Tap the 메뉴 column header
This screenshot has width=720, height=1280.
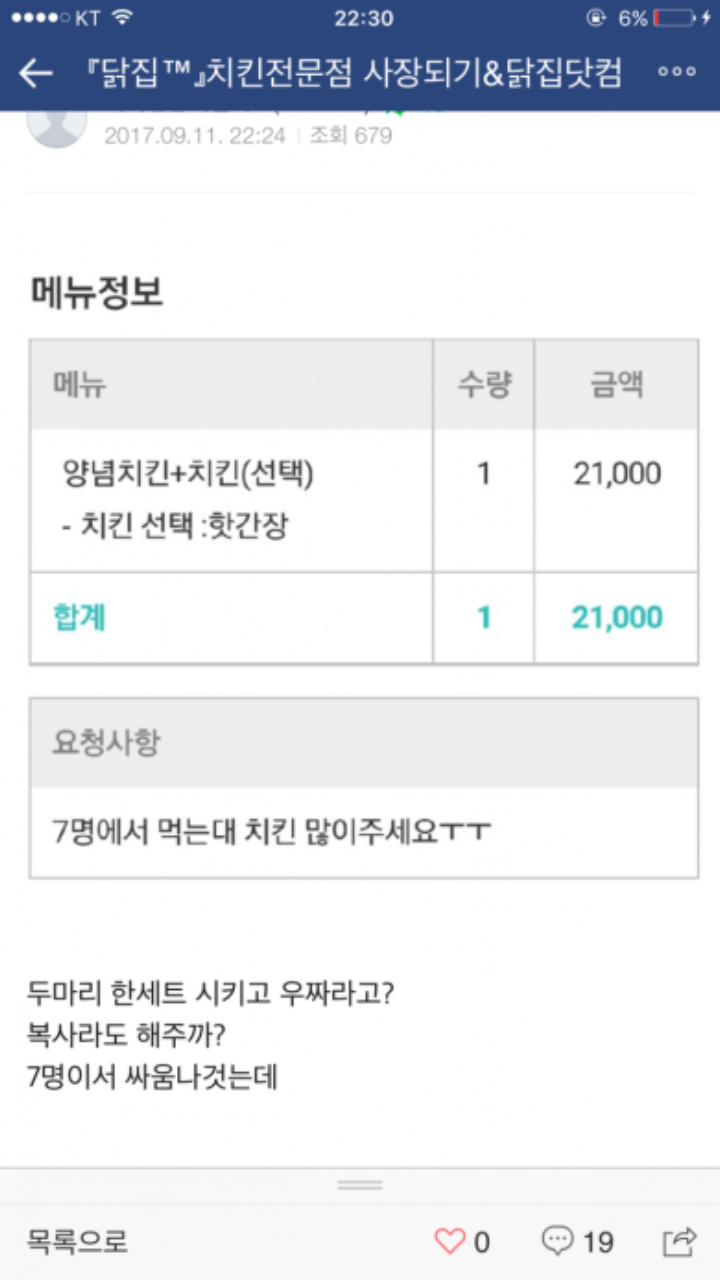[x=80, y=385]
